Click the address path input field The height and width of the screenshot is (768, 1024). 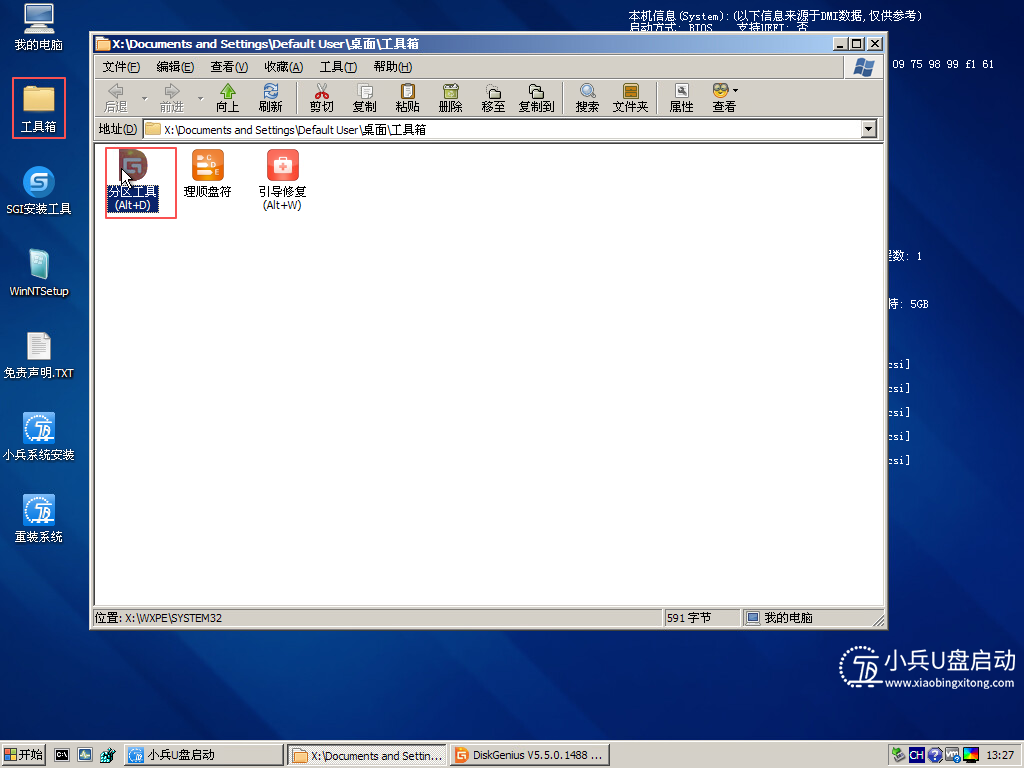coord(500,129)
